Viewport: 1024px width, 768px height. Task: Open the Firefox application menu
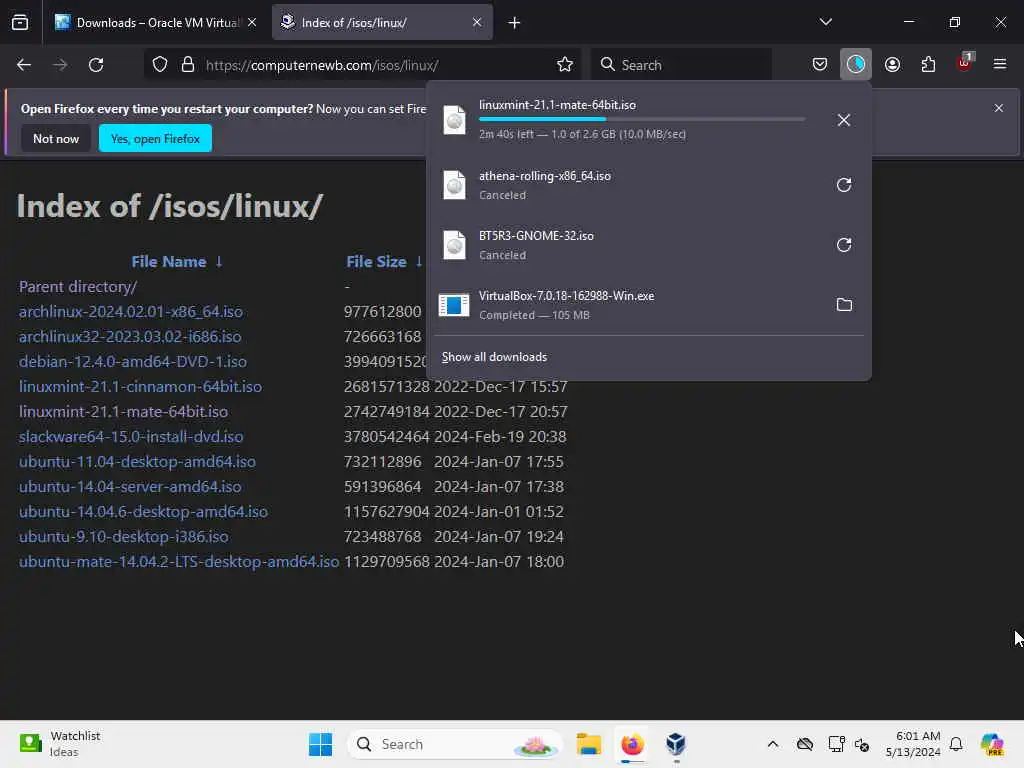[x=1000, y=65]
